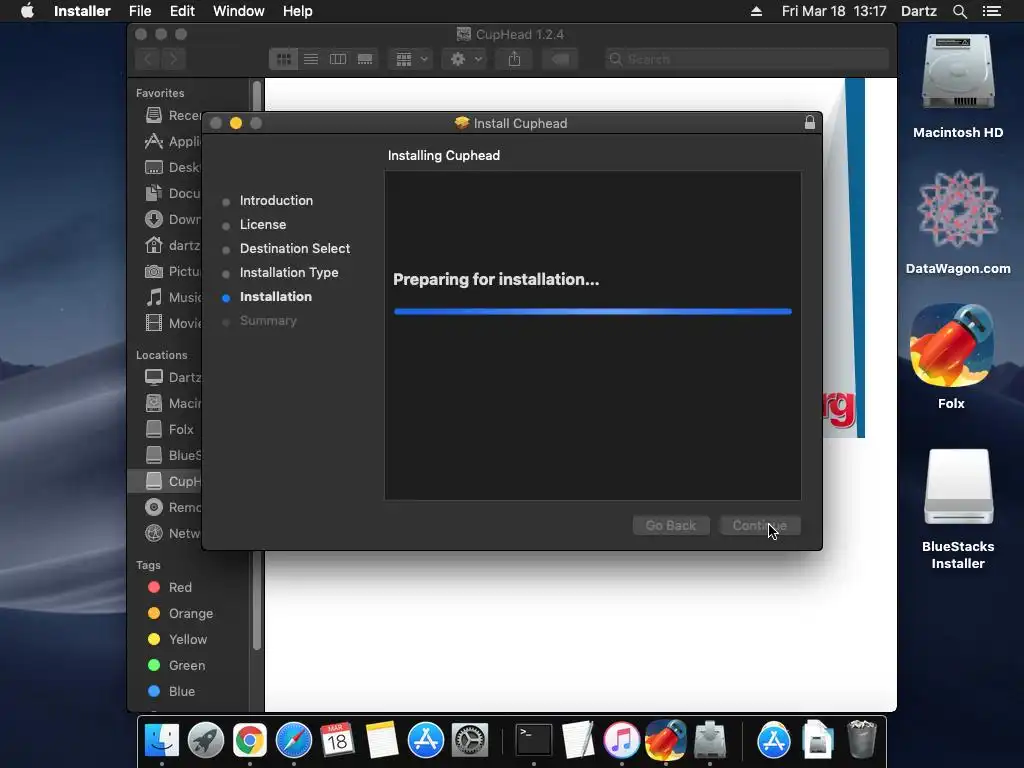
Task: Select the Yellow tag in the Finder sidebar
Action: [x=178, y=639]
